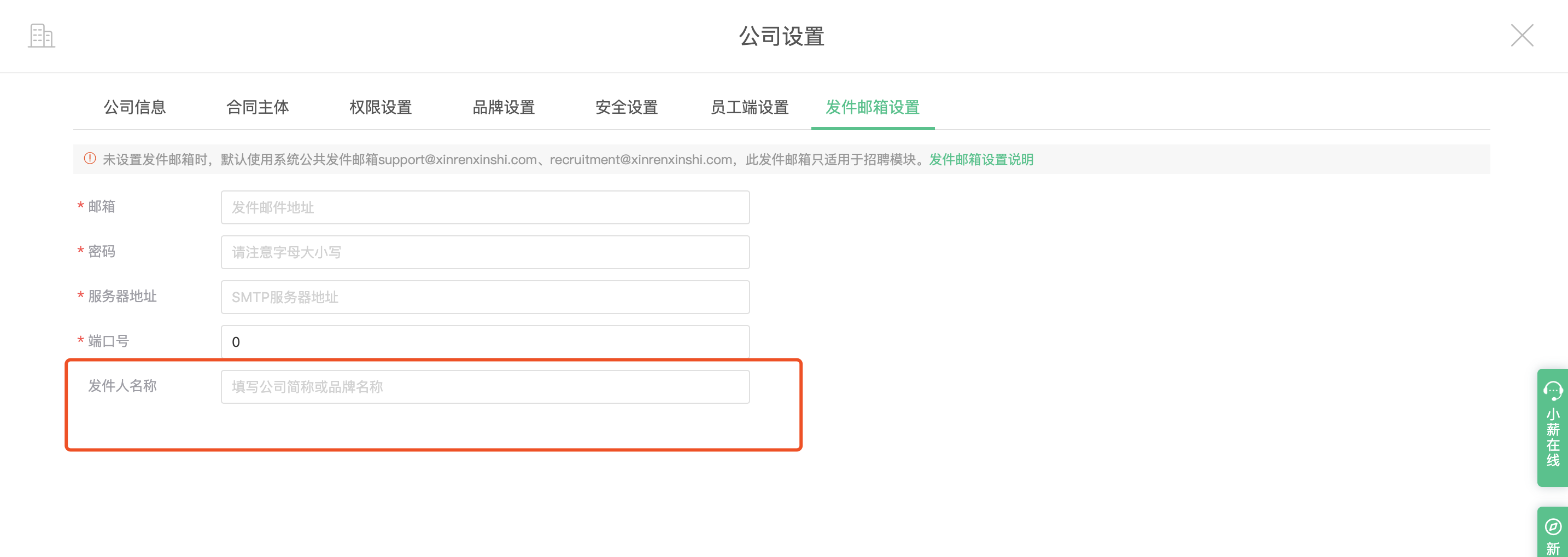Open the 发件邮箱设置说明 link
Image resolution: width=1568 pixels, height=557 pixels.
pos(981,160)
